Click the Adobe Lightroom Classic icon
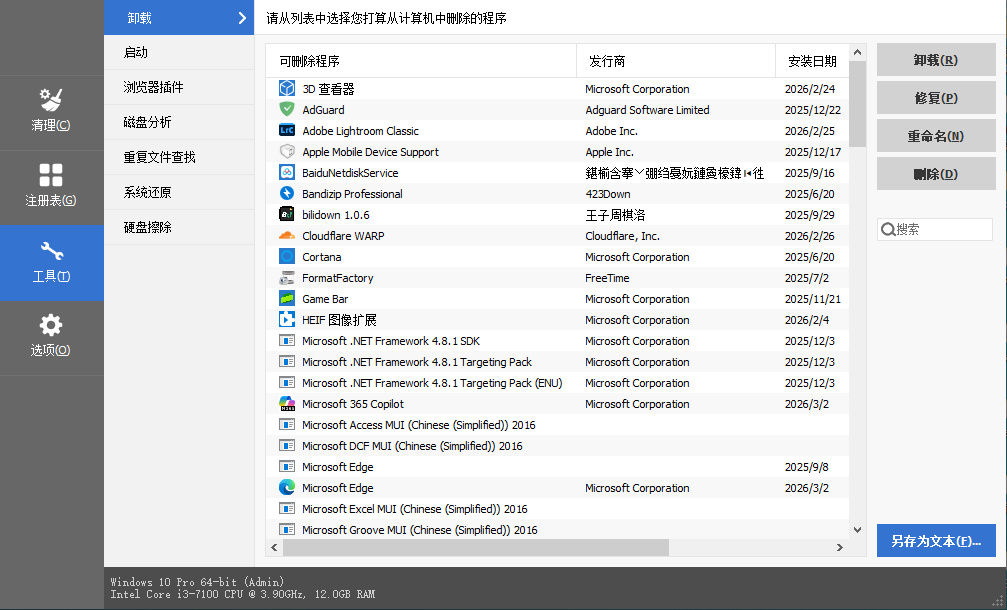The height and width of the screenshot is (610, 1007). (287, 131)
